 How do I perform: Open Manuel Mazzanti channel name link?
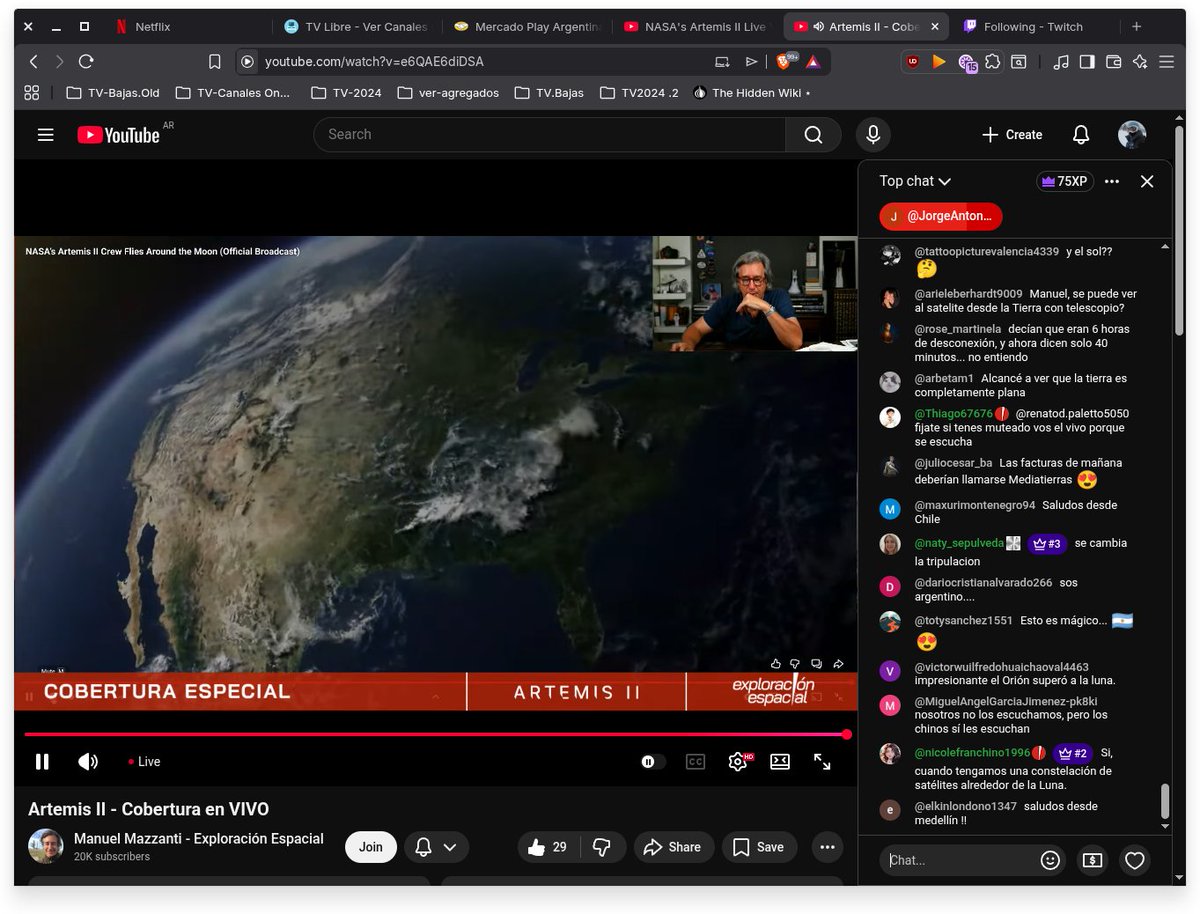(199, 839)
